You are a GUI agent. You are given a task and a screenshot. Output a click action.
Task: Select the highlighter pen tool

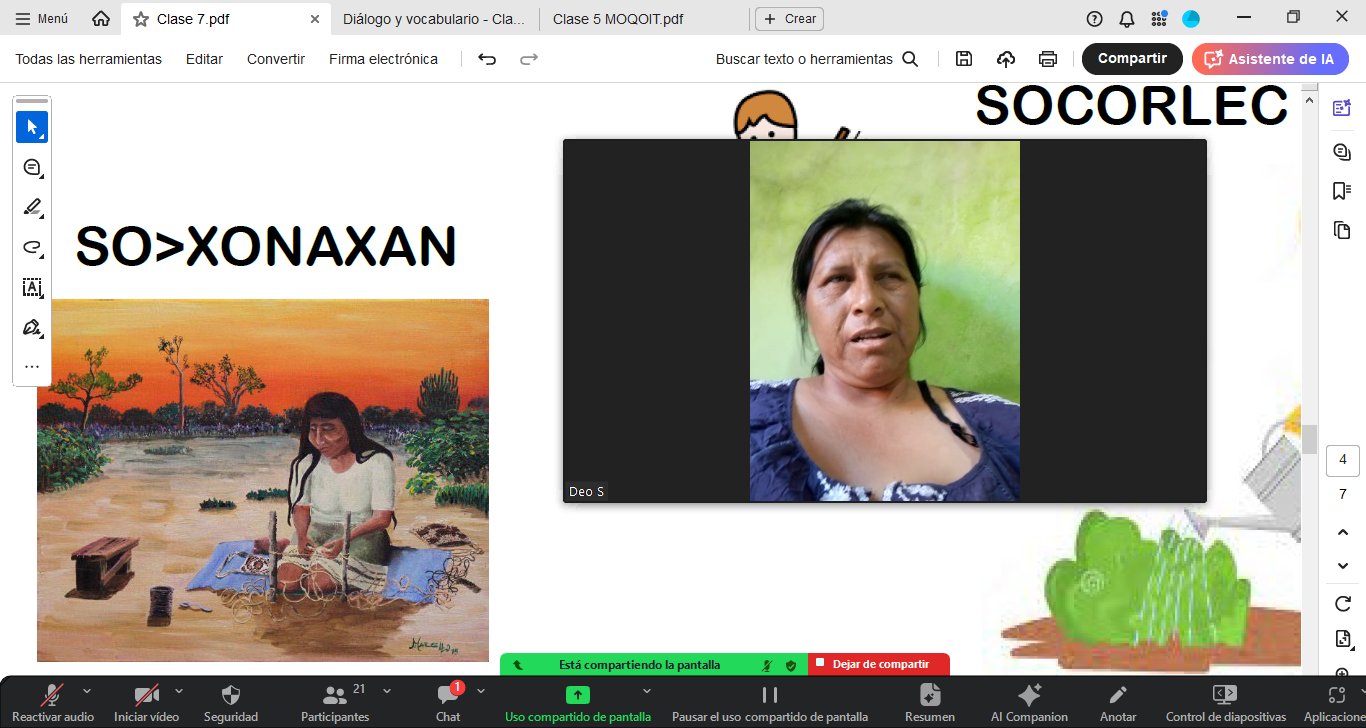[32, 208]
